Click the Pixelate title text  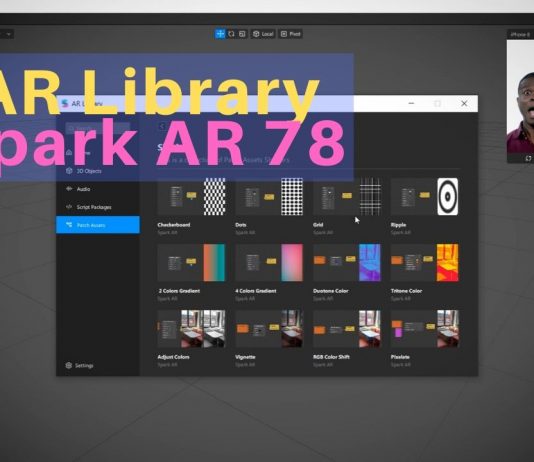tap(400, 357)
